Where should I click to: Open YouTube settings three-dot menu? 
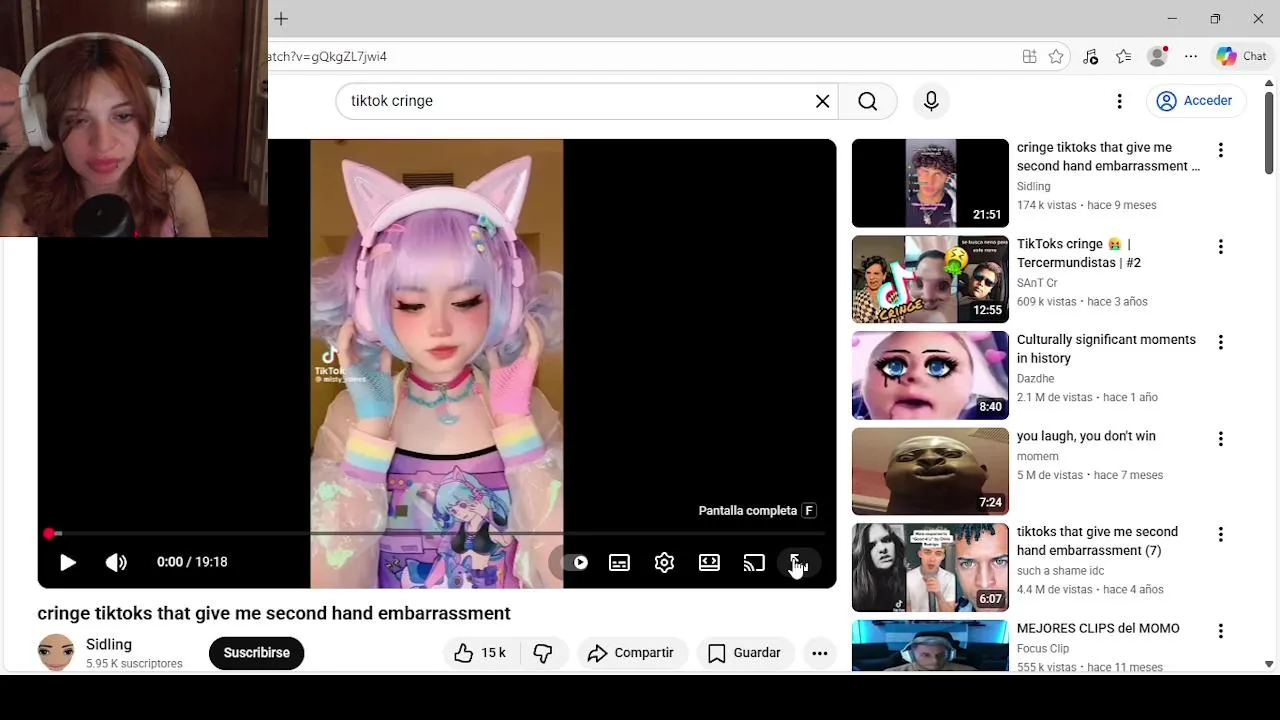[1120, 101]
